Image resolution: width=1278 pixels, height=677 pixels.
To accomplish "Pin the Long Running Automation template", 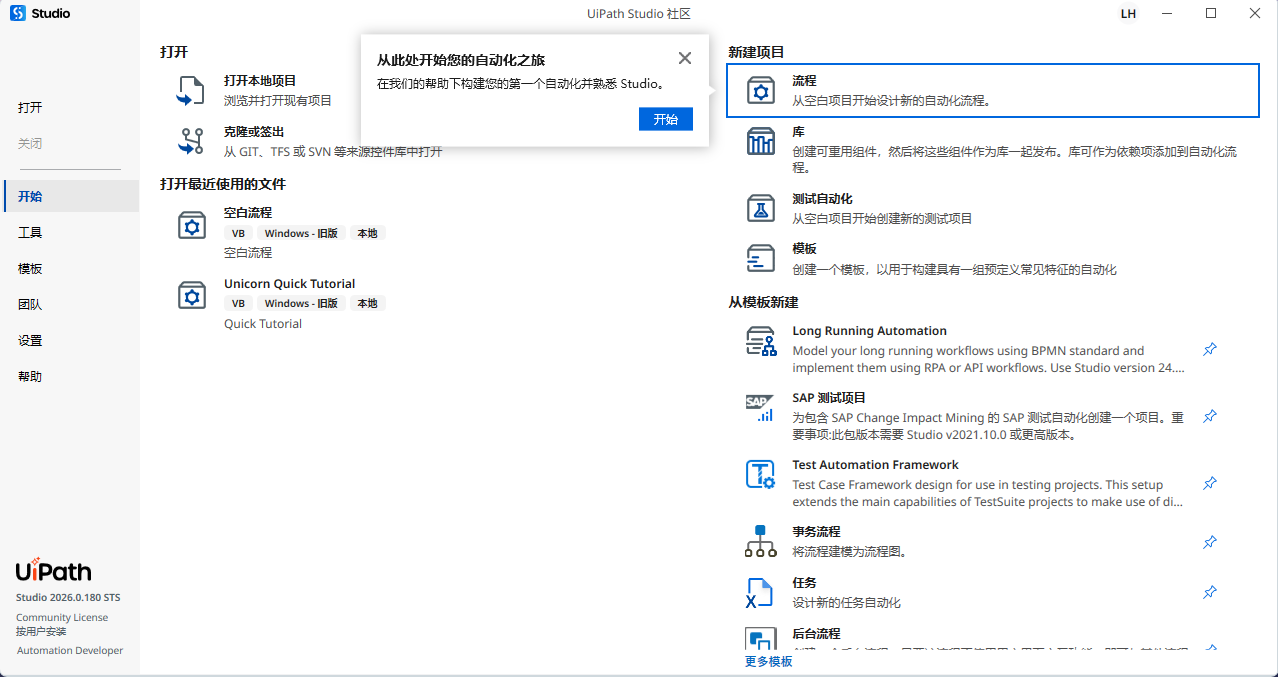I will click(1210, 350).
